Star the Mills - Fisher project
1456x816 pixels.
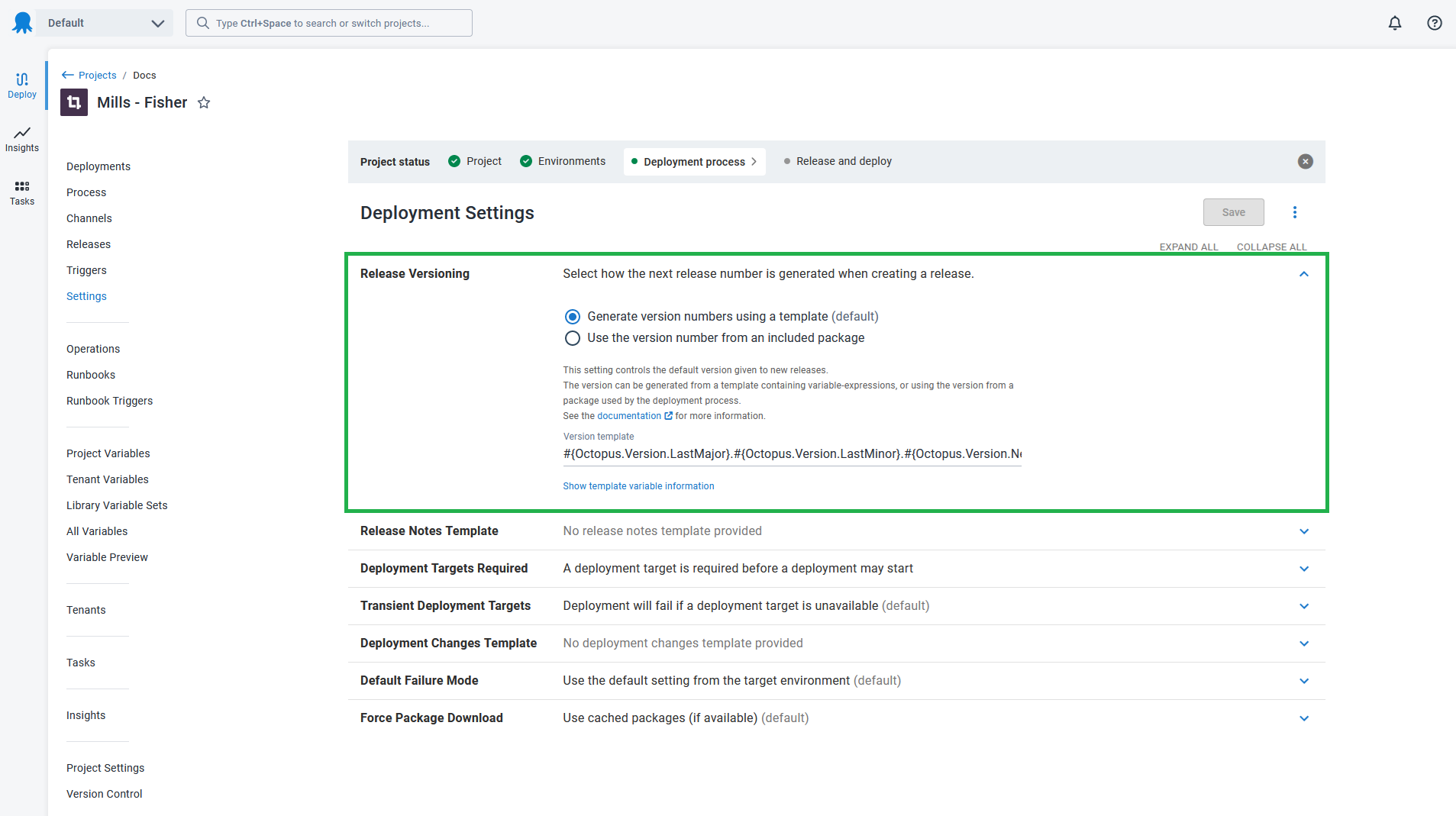coord(203,102)
